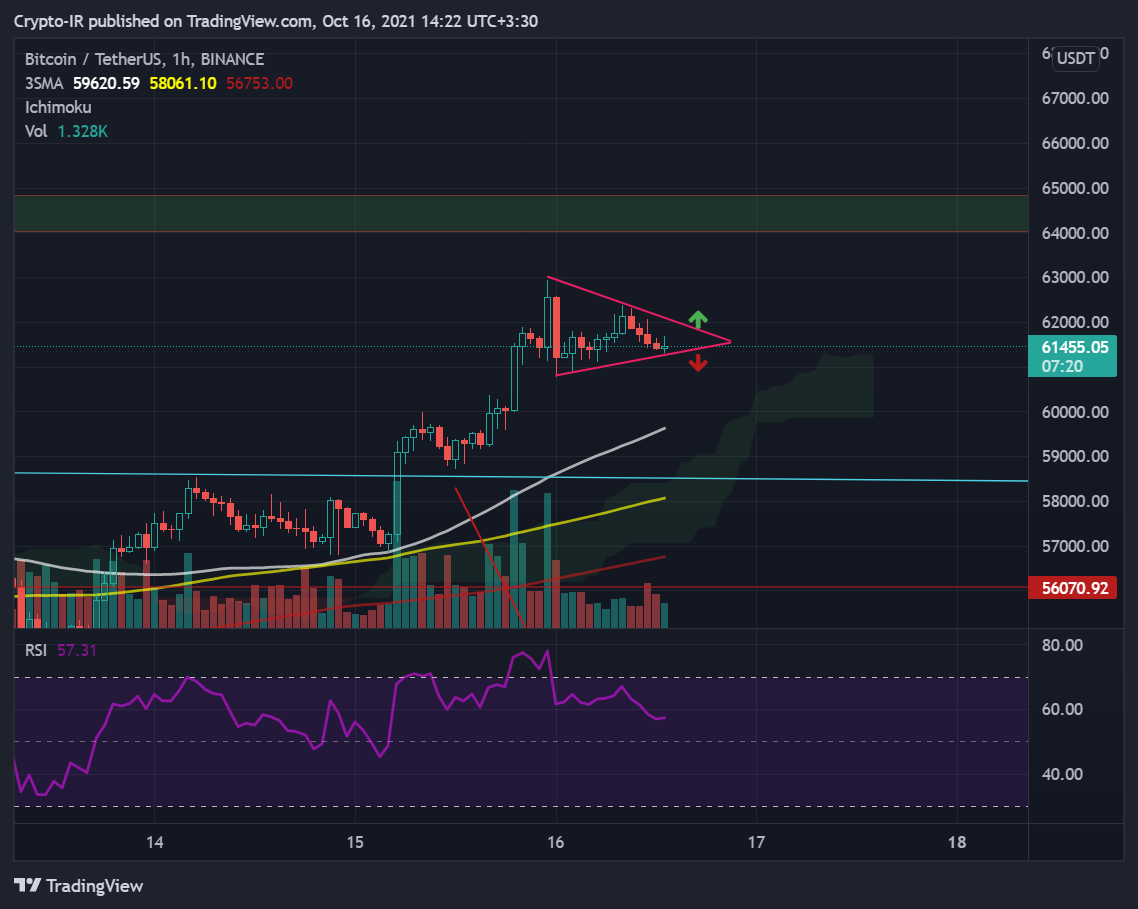
Task: Click date label 14 on time axis
Action: pos(155,842)
